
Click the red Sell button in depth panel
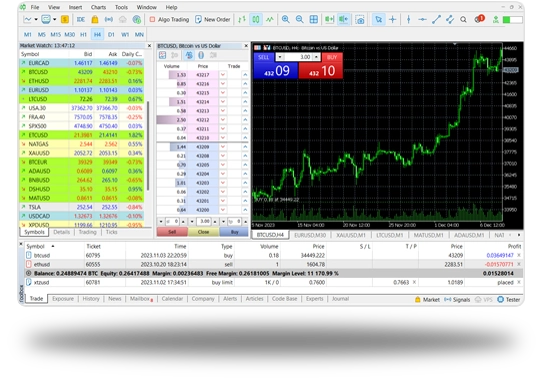[172, 232]
